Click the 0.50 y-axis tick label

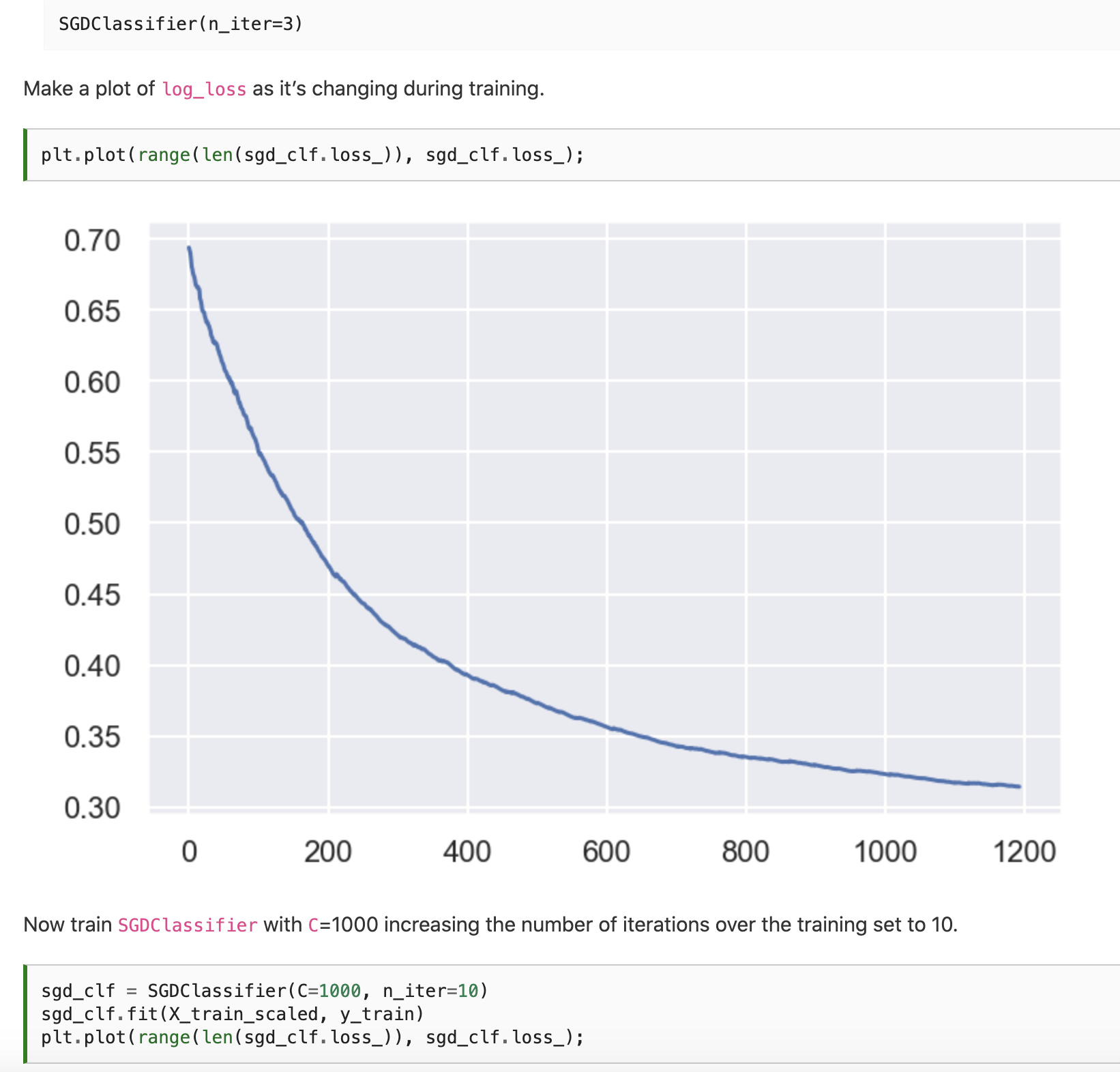pos(92,524)
